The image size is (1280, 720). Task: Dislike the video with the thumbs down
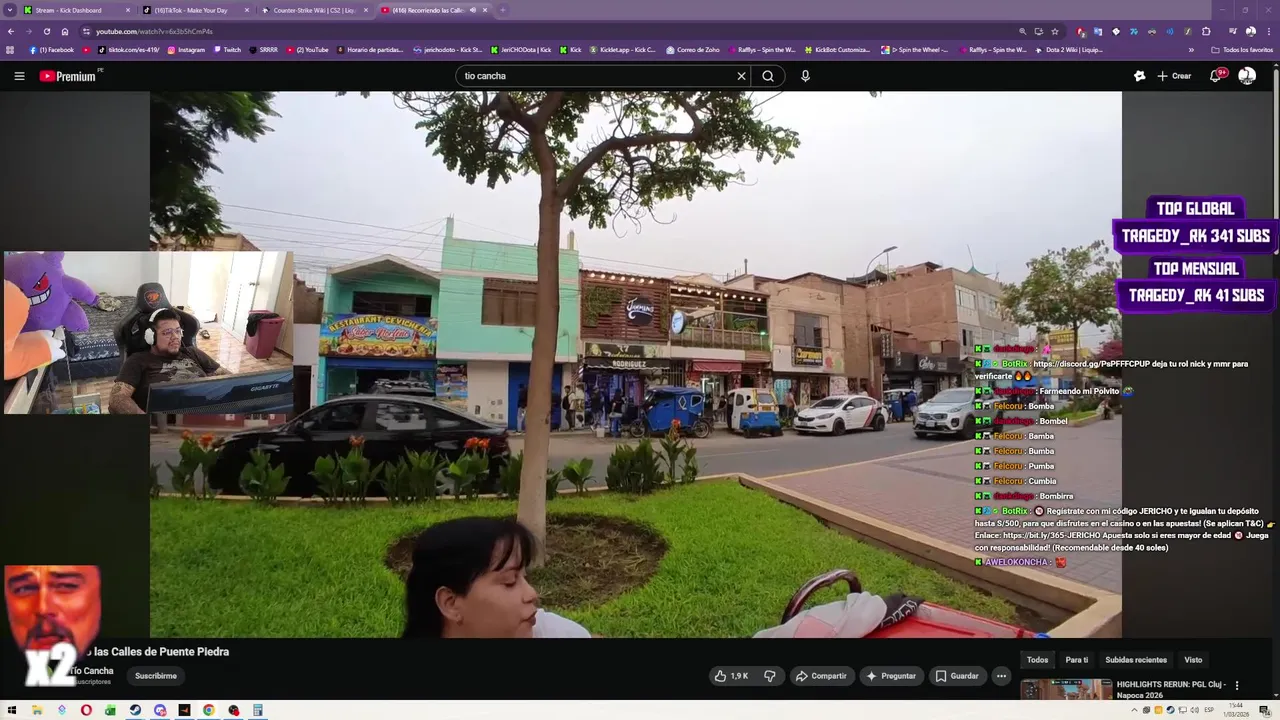tap(769, 676)
